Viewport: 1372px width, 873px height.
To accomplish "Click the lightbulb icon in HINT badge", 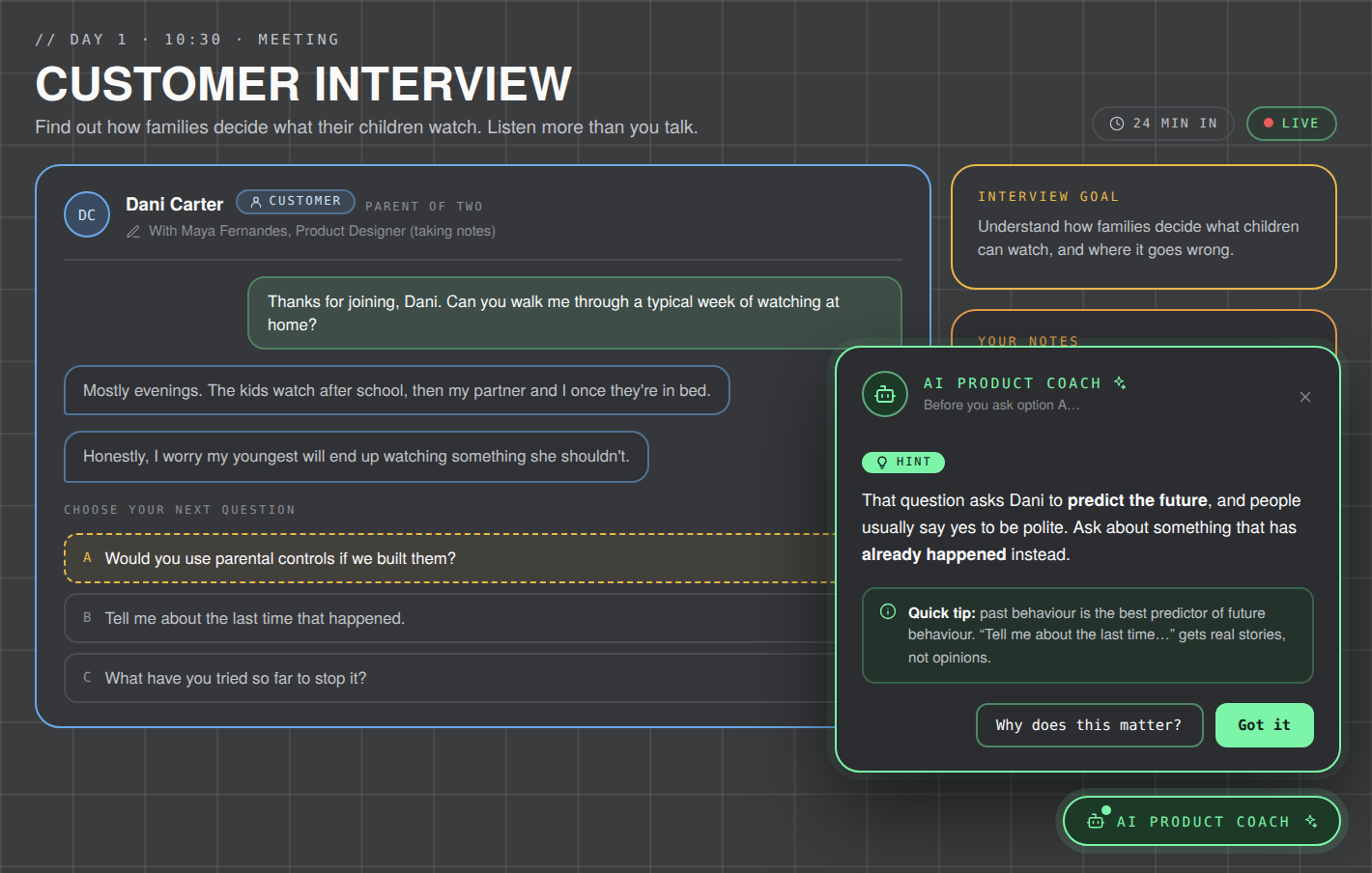I will point(882,463).
